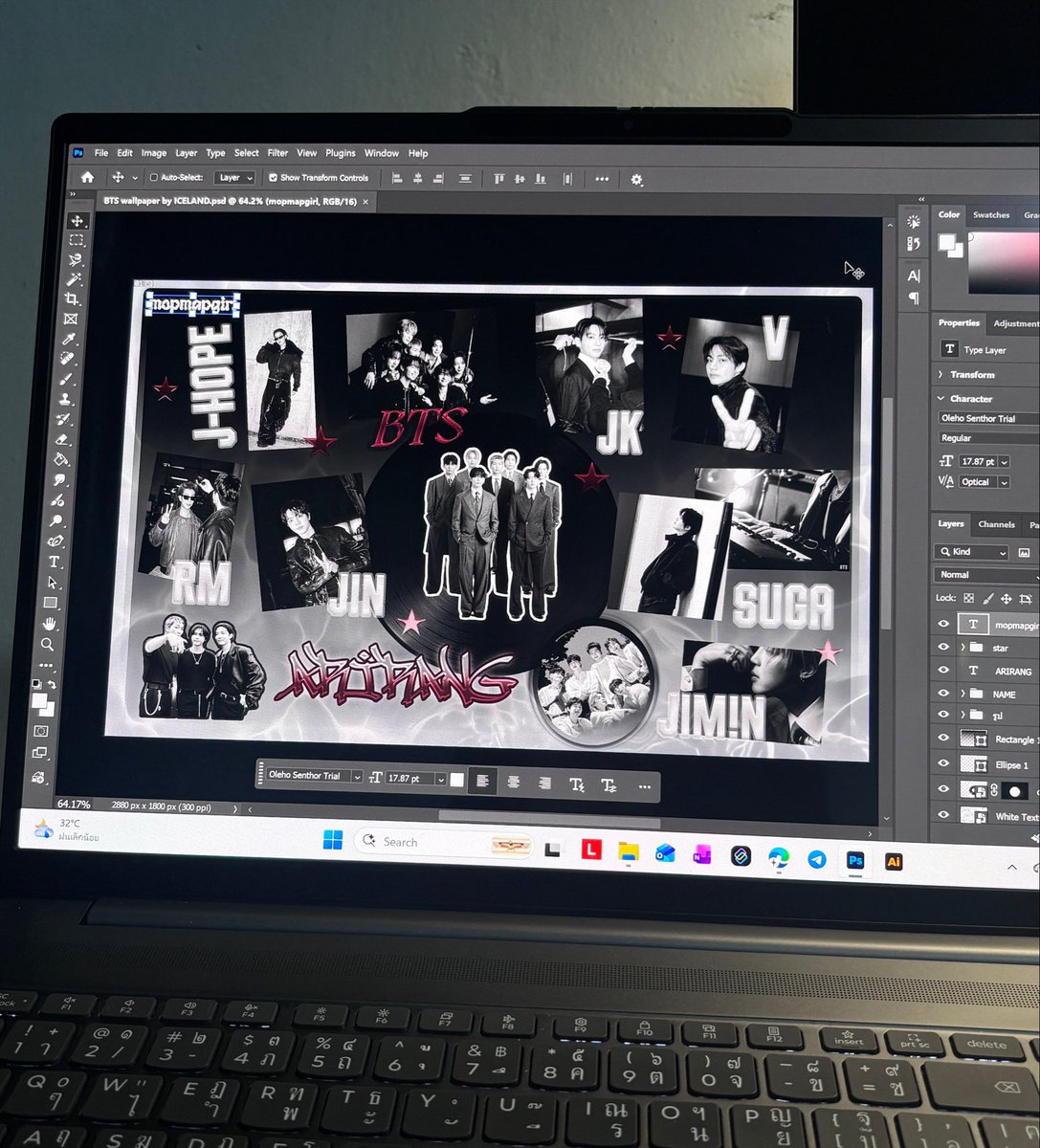Viewport: 1040px width, 1148px height.
Task: Click the font size field in Properties
Action: tap(977, 461)
